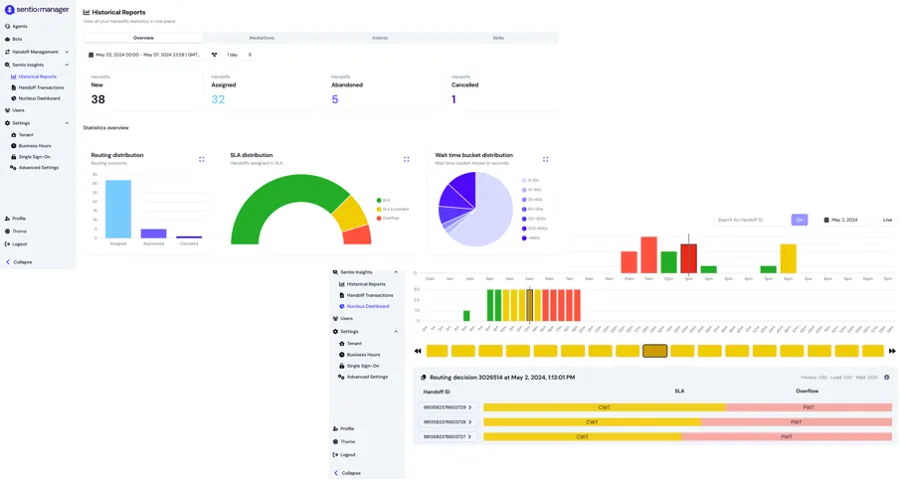The height and width of the screenshot is (480, 902).
Task: Click the lone short green bar in the minute chart
Action: click(x=467, y=316)
